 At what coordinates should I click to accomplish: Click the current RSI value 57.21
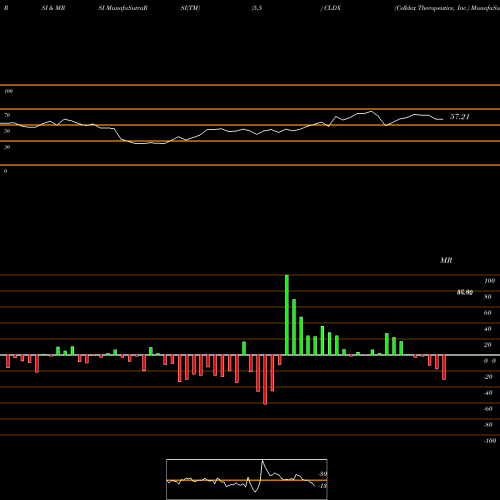[460, 117]
